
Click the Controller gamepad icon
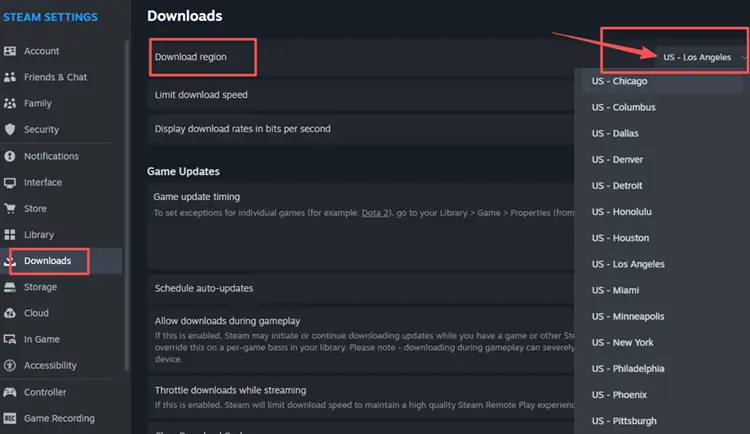point(10,392)
